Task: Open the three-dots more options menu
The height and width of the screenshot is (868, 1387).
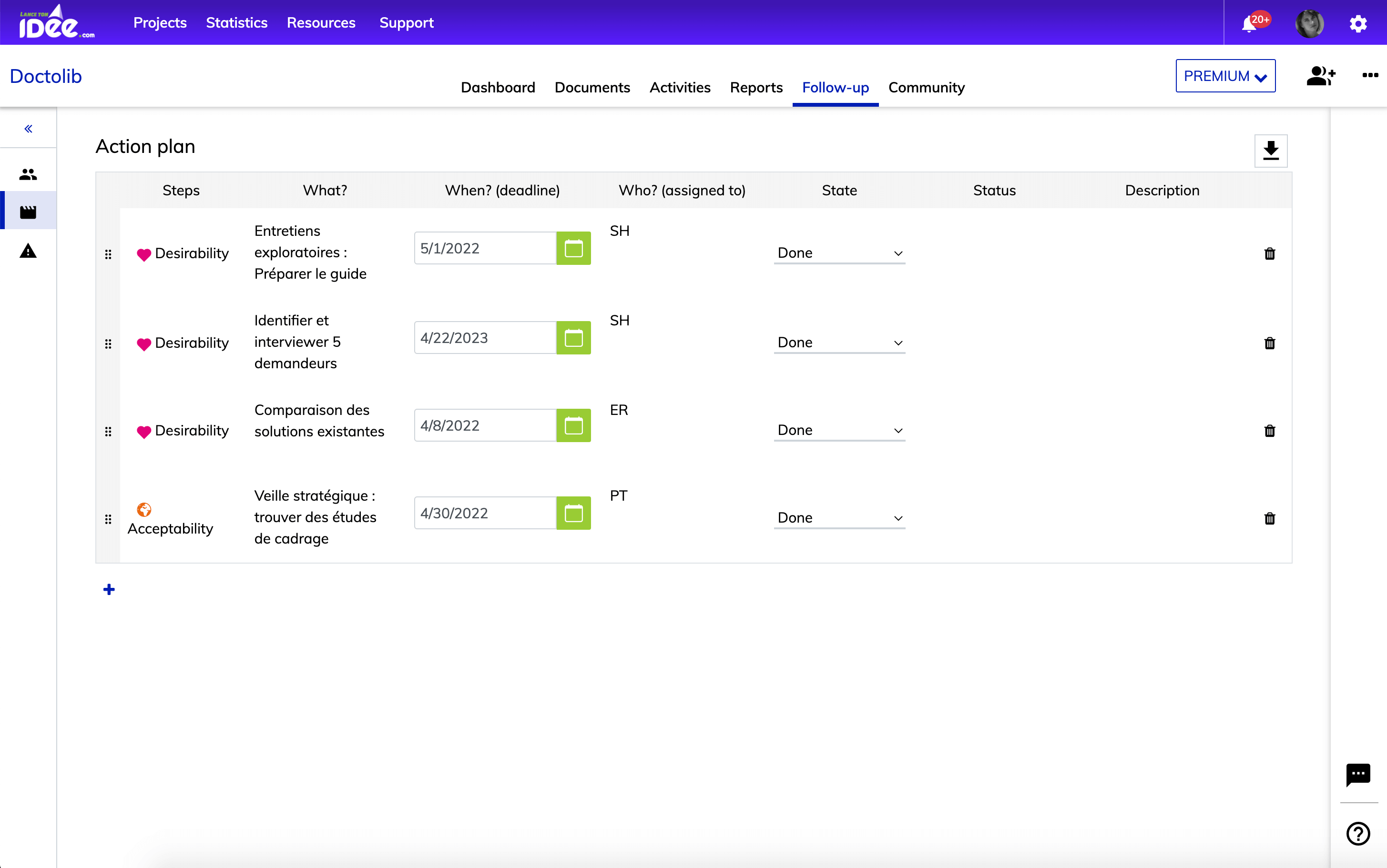Action: pos(1370,75)
